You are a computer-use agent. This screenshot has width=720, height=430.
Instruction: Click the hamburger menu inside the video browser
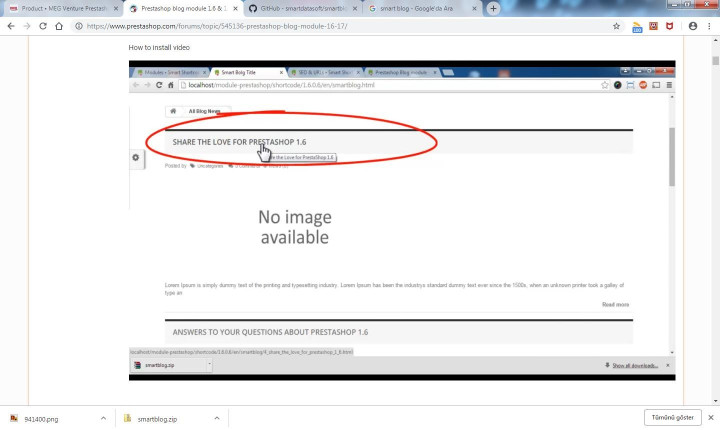669,85
